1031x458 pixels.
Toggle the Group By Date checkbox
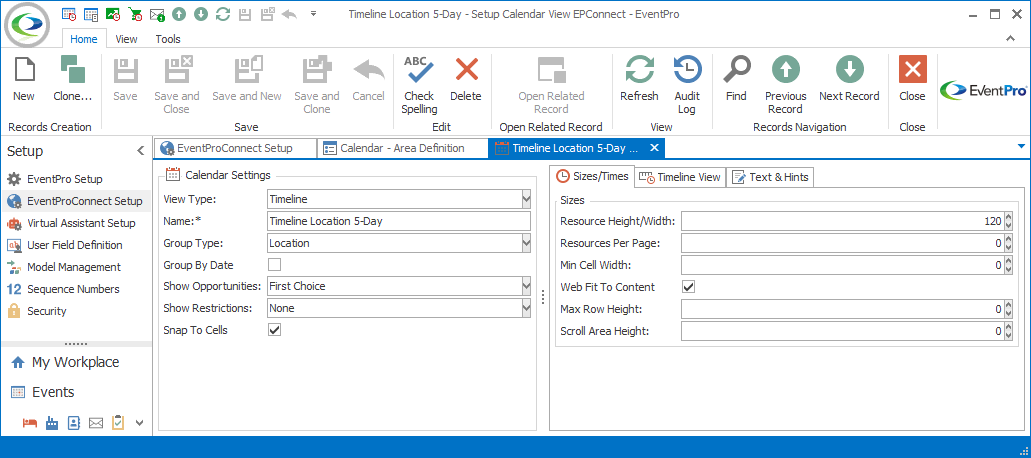tap(275, 265)
